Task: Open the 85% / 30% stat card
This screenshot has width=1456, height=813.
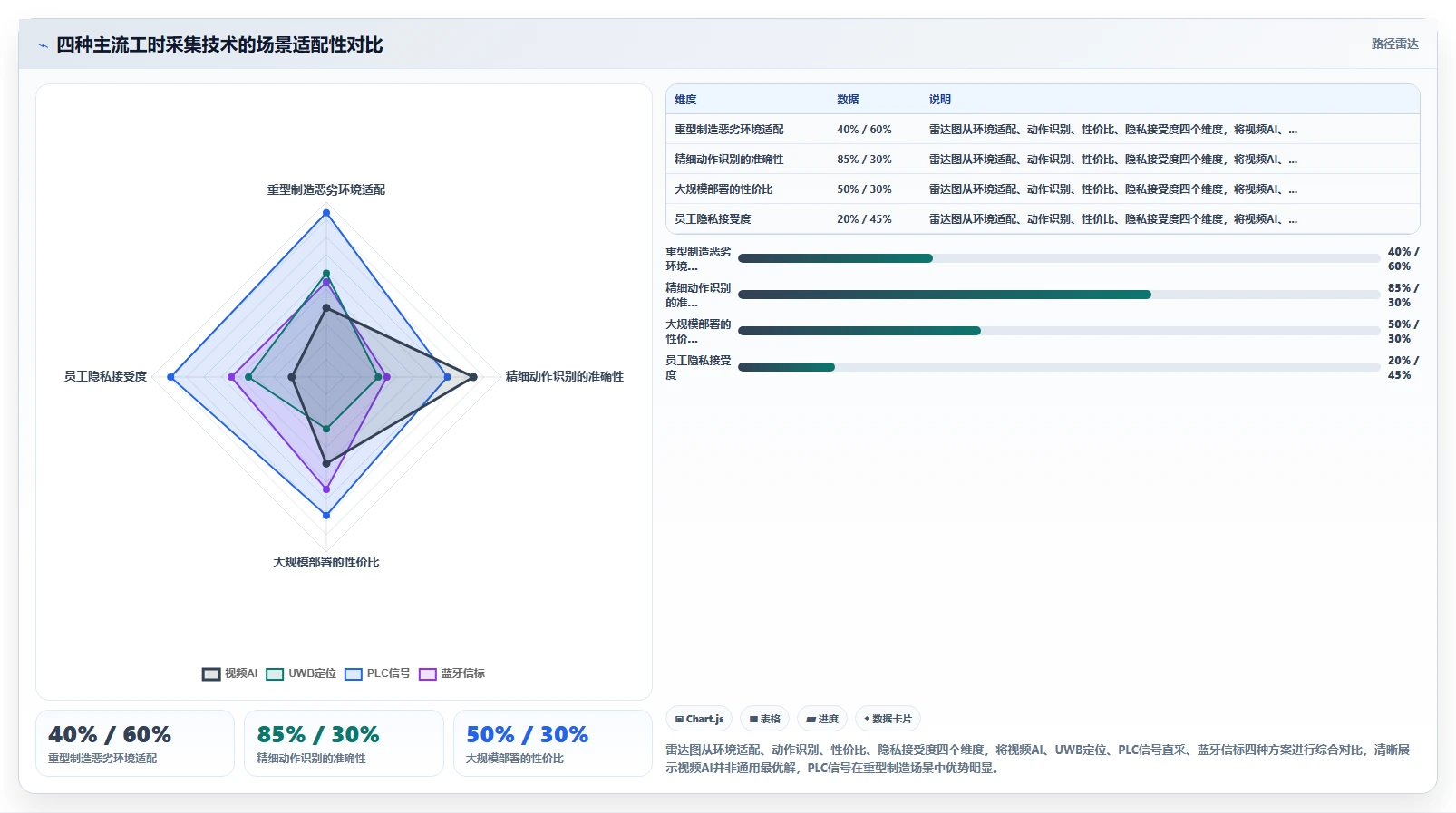Action: 344,743
